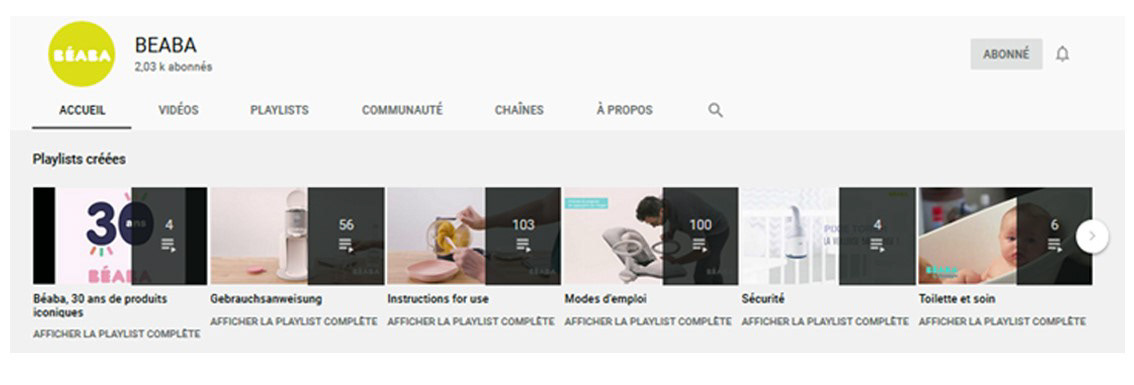Click the 'Gebrauchsanweisung' playlist title
The height and width of the screenshot is (385, 1134).
[266, 299]
